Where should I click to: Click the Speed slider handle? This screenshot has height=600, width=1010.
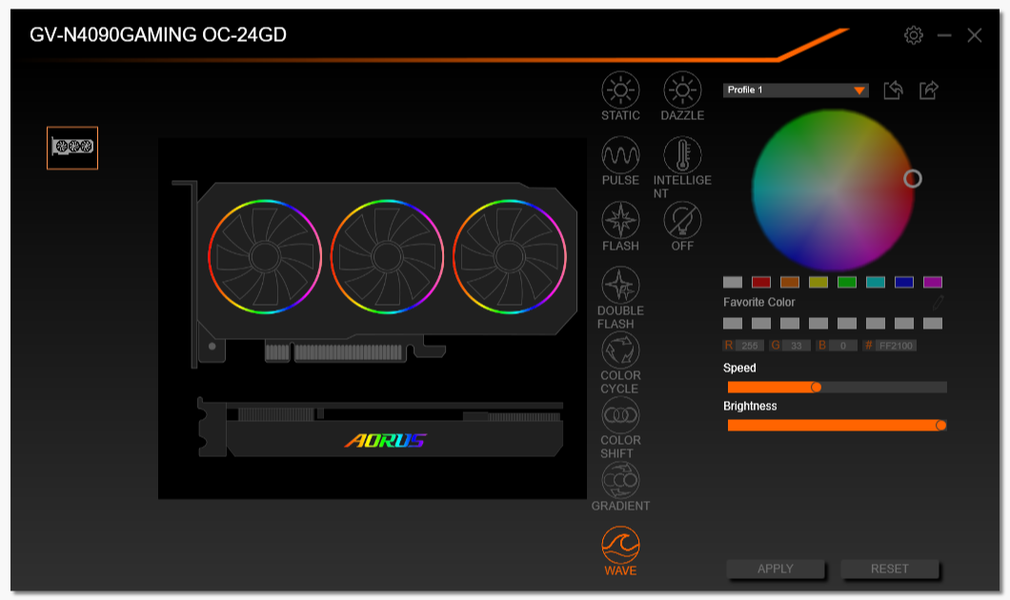[x=816, y=387]
